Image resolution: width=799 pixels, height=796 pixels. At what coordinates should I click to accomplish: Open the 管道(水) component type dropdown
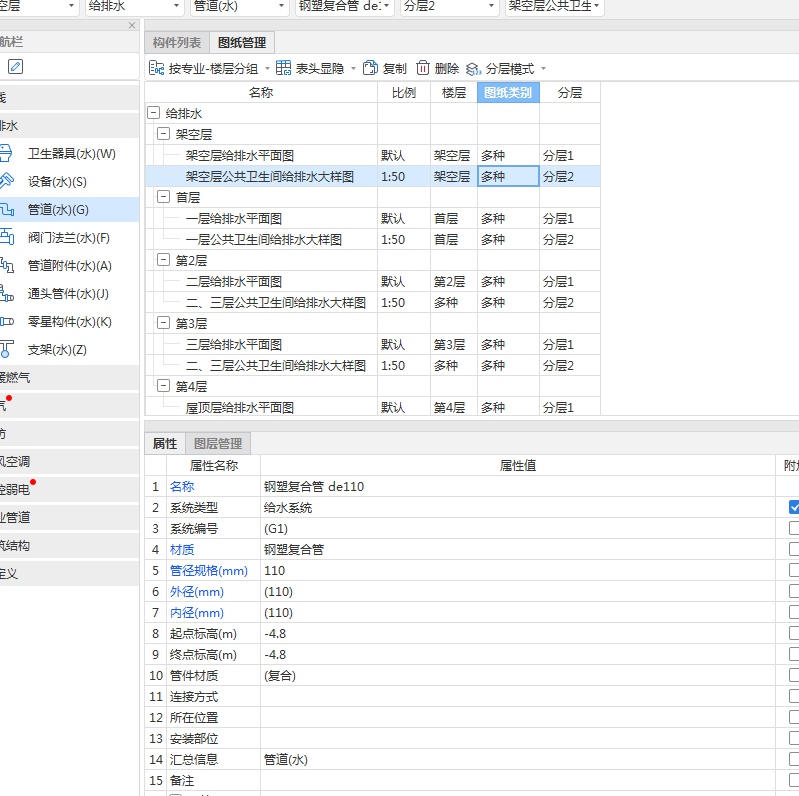[239, 6]
